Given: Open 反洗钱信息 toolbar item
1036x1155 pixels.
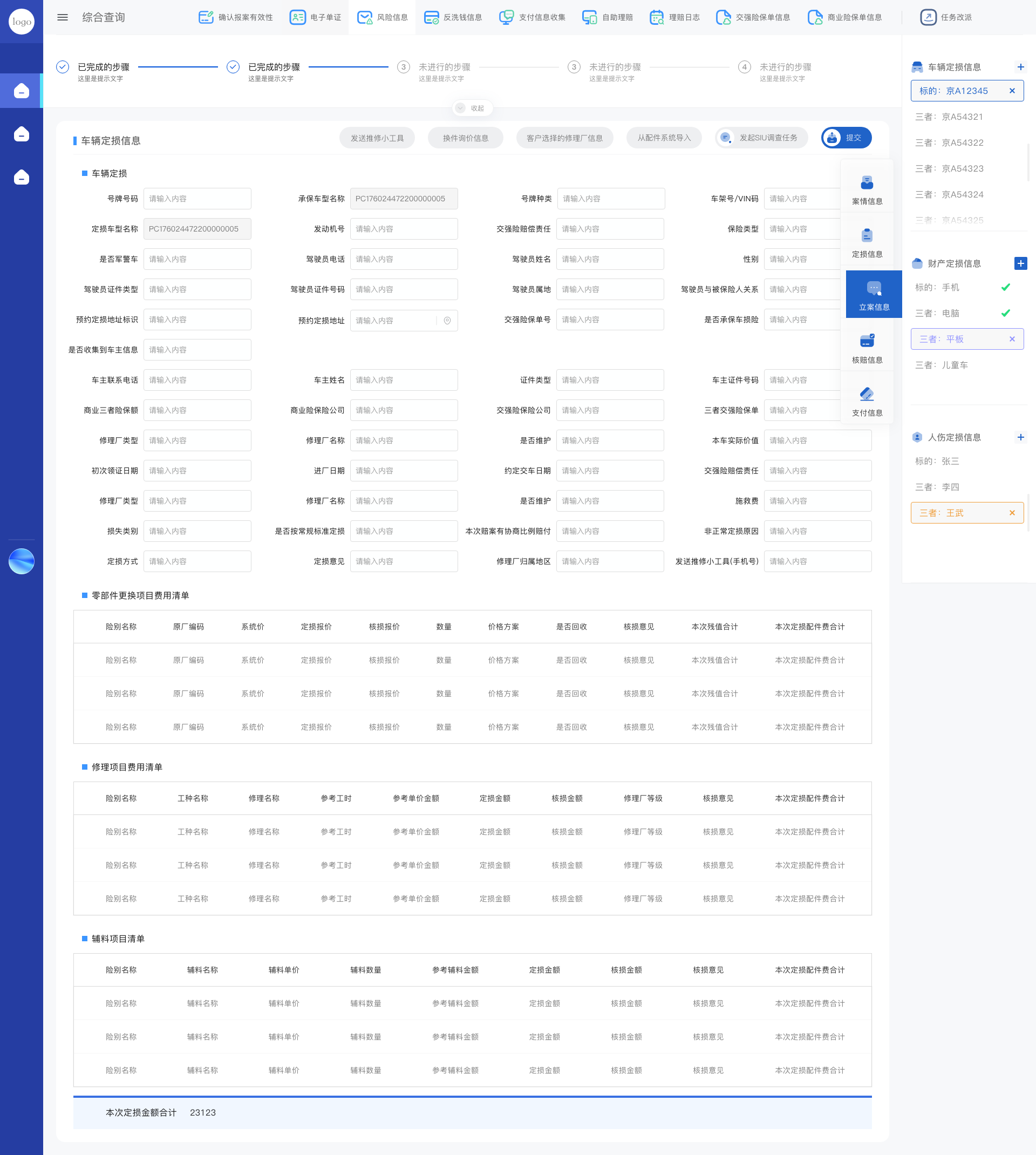Looking at the screenshot, I should tap(453, 17).
